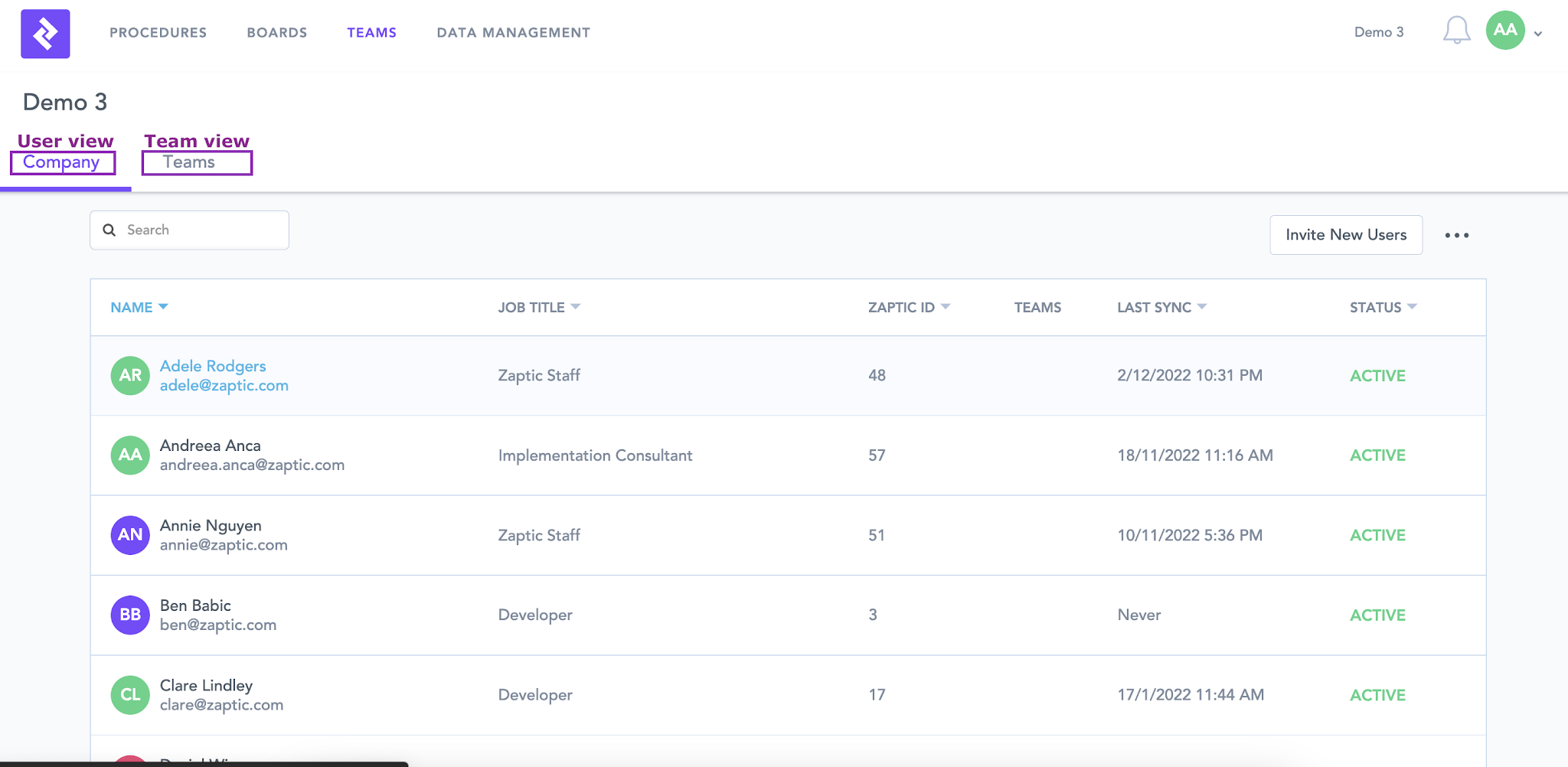Open the ellipsis more-options menu

point(1457,235)
